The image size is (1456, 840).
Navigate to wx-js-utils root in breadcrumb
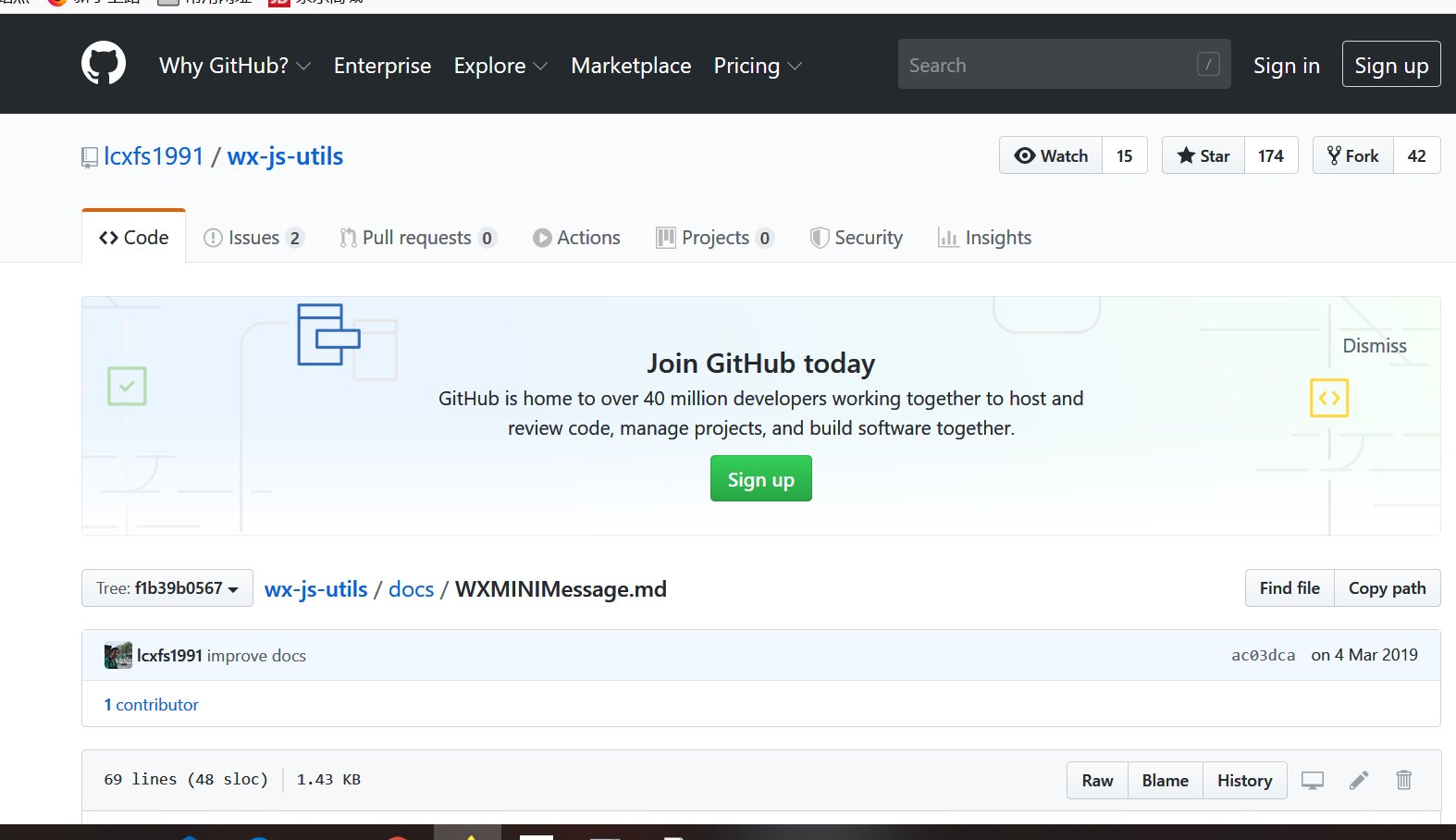(x=315, y=589)
